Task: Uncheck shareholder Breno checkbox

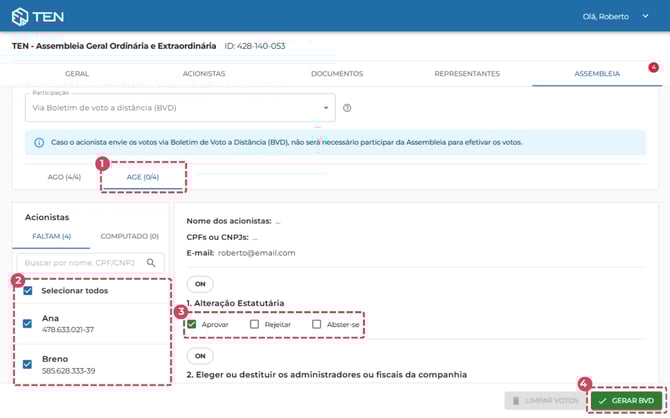Action: 27,364
